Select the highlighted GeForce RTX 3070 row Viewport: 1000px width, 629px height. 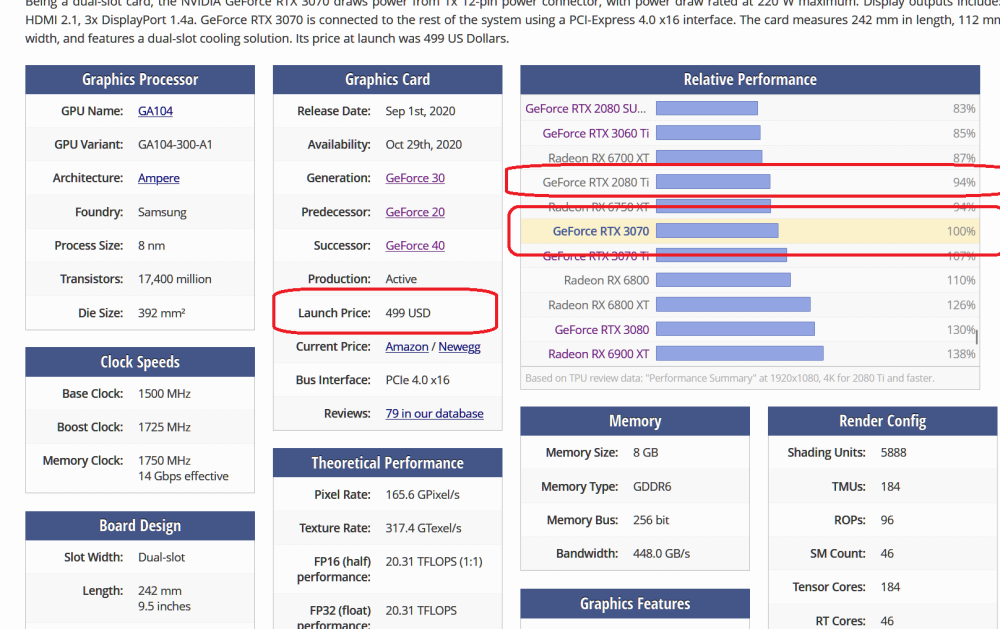click(750, 231)
